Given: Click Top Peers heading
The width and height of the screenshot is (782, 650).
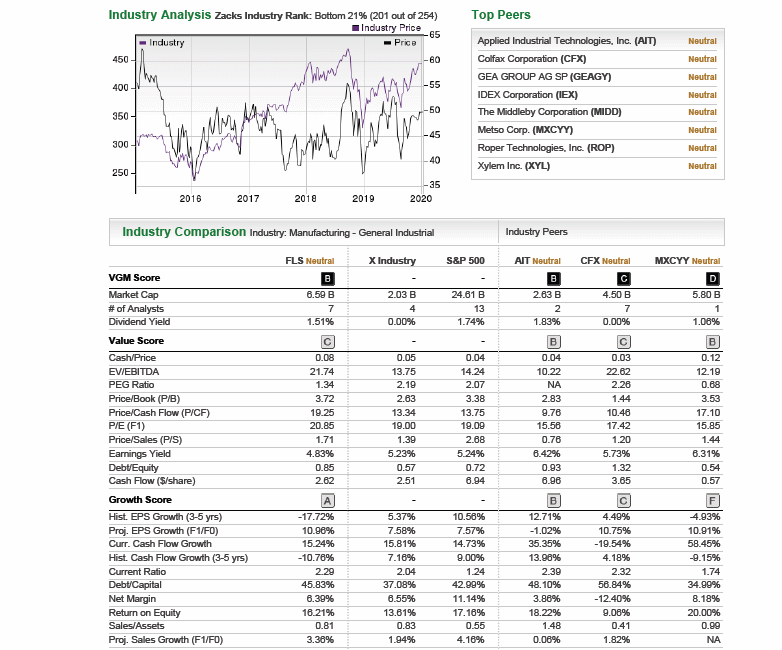Looking at the screenshot, I should point(501,15).
